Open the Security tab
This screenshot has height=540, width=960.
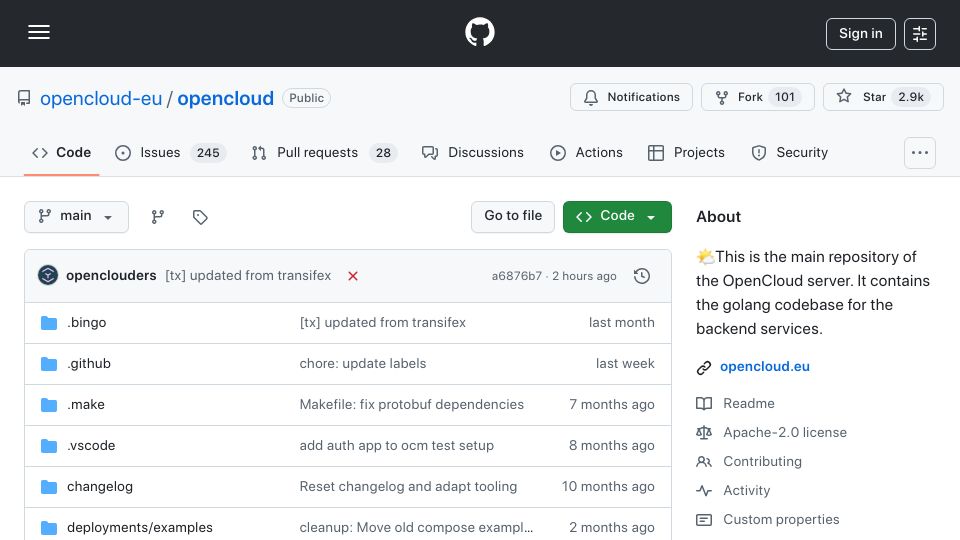click(x=790, y=152)
